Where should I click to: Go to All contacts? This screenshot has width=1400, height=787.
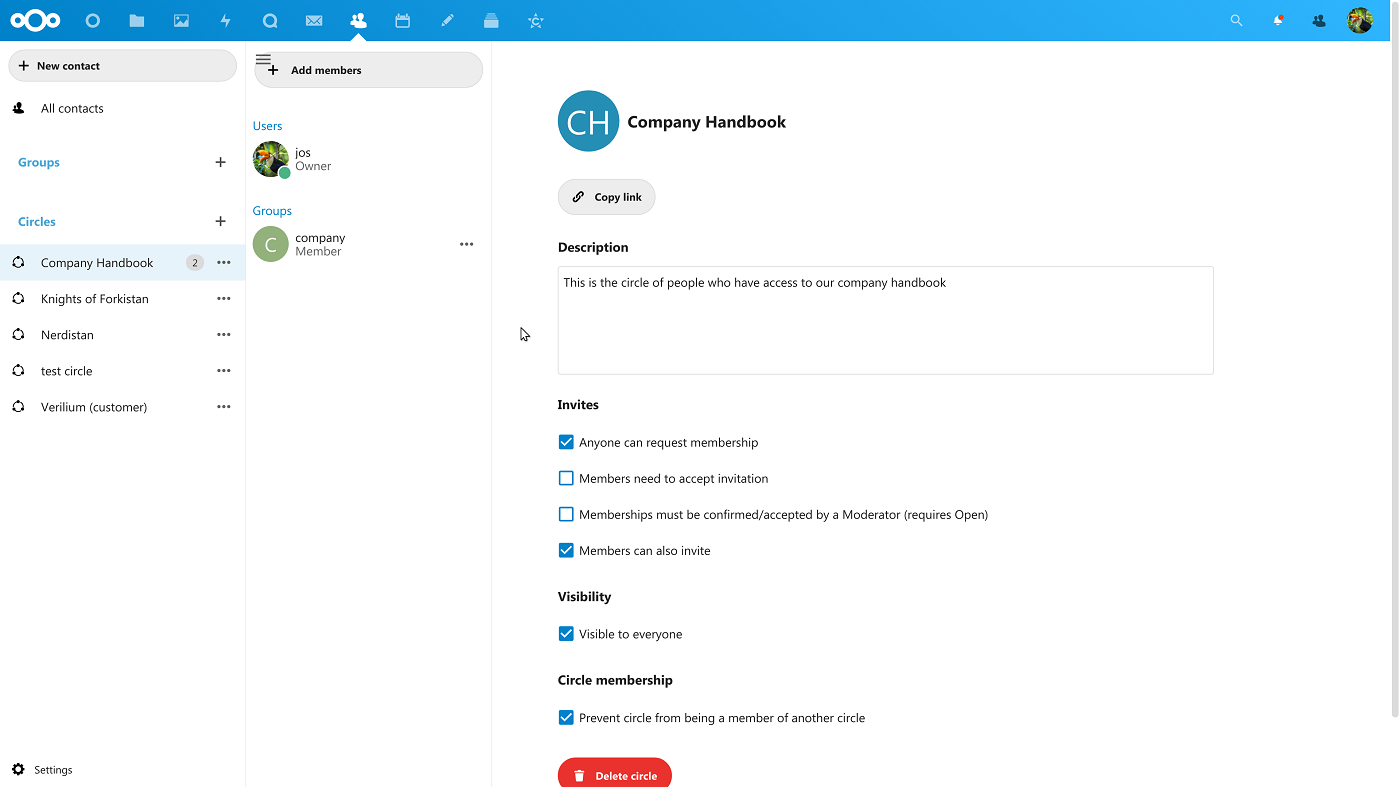pyautogui.click(x=70, y=107)
